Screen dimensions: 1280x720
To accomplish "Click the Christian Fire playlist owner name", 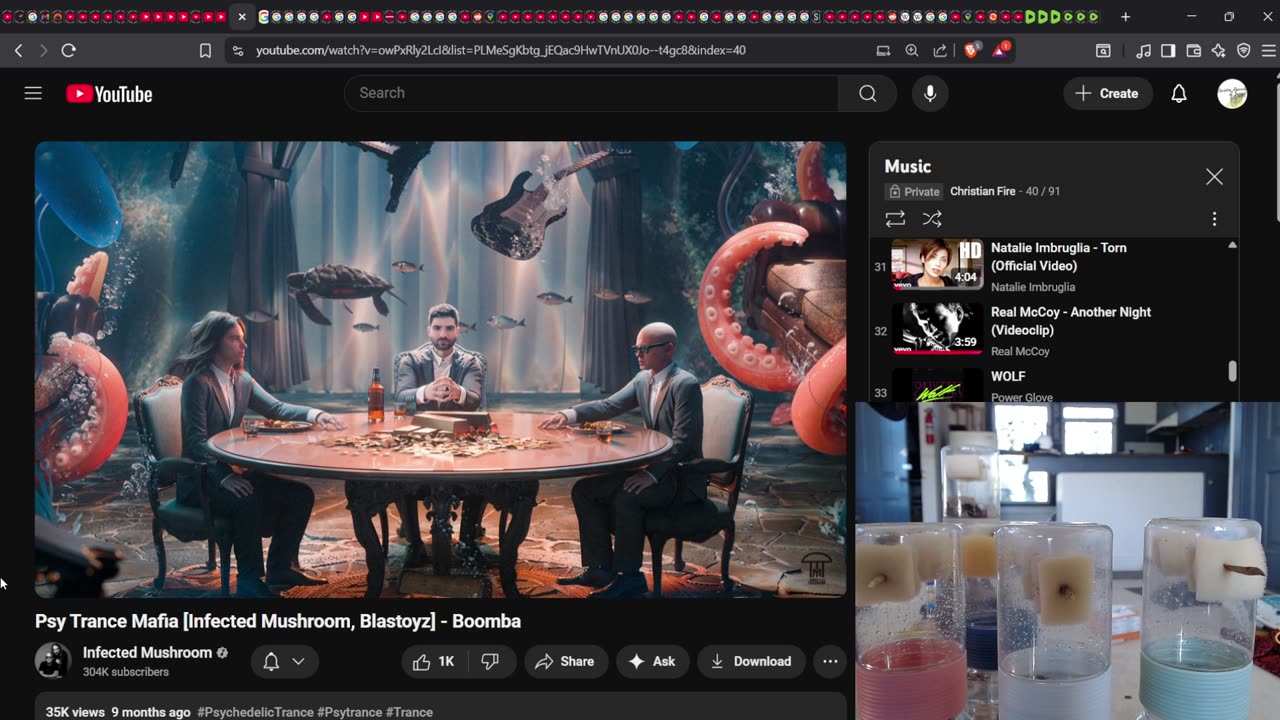I will tap(983, 191).
